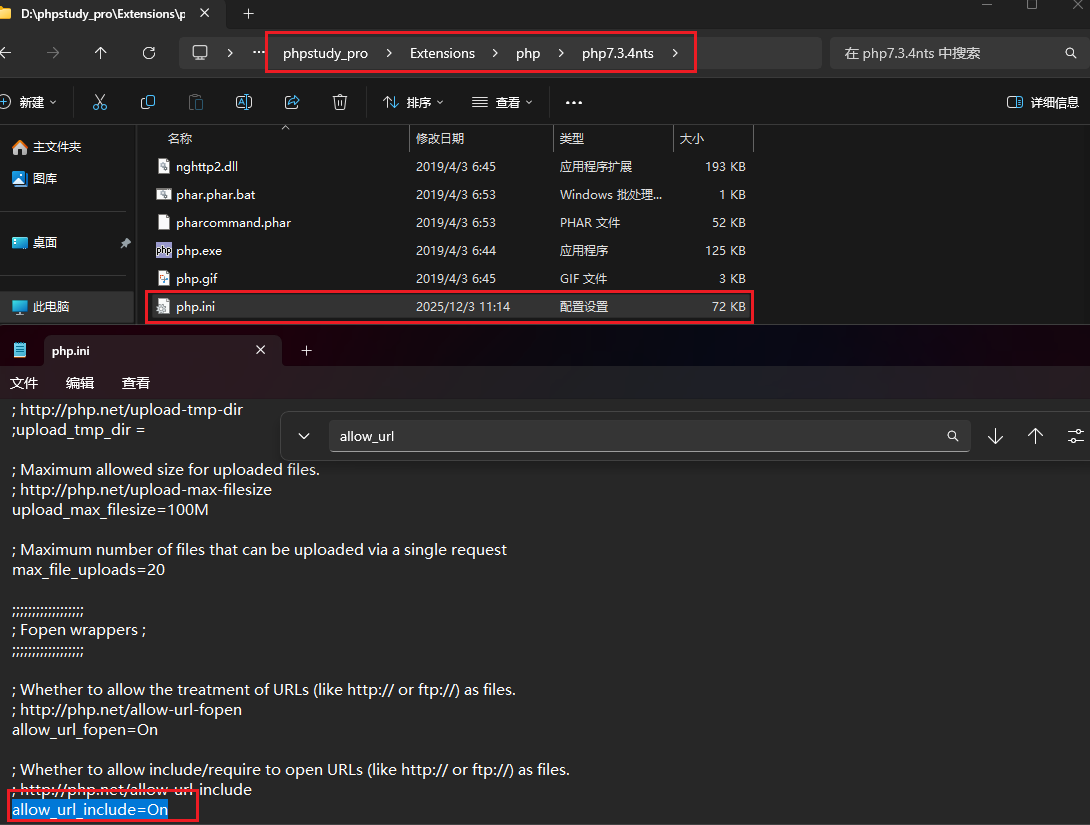Screen dimensions: 1090x825
Task: Click the Delete trash can icon
Action: [340, 102]
